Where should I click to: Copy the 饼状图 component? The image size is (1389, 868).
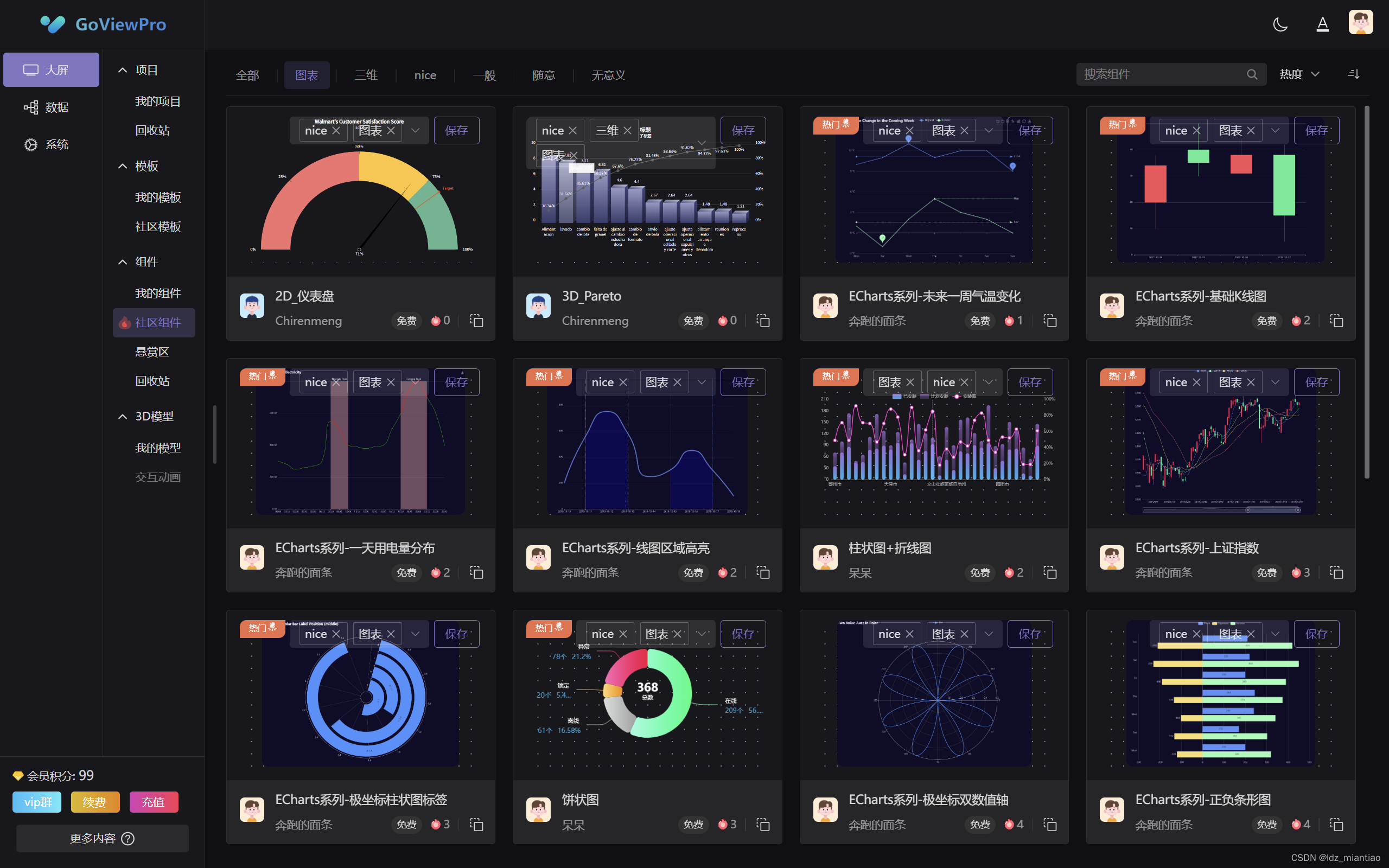[x=763, y=825]
